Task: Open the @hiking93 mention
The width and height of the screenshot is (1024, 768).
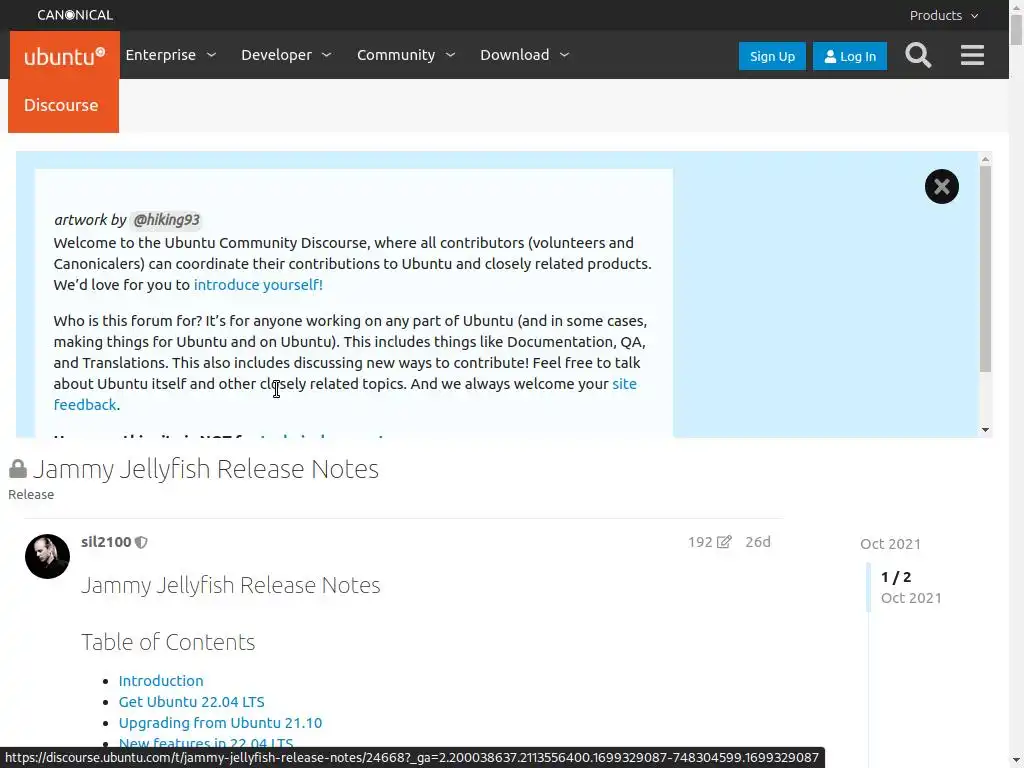Action: click(x=166, y=220)
